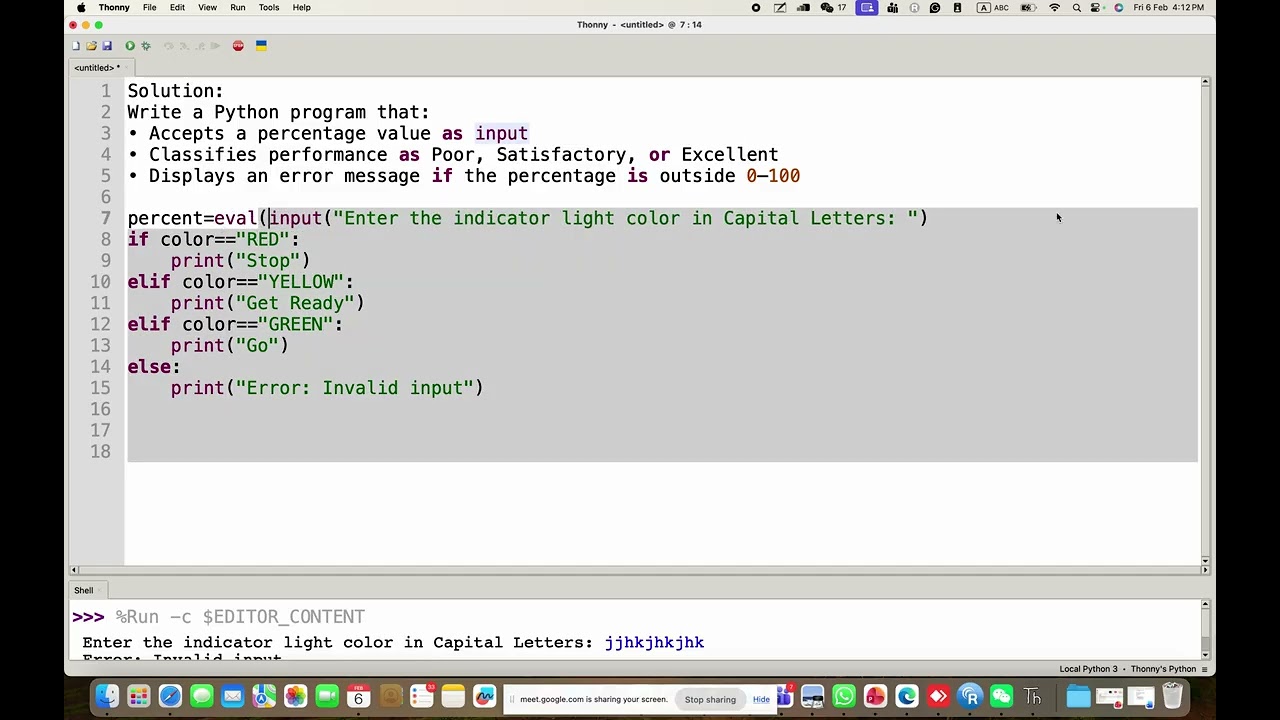The image size is (1280, 720).
Task: Click the line 11 print("Get Ready") statement
Action: pos(267,303)
